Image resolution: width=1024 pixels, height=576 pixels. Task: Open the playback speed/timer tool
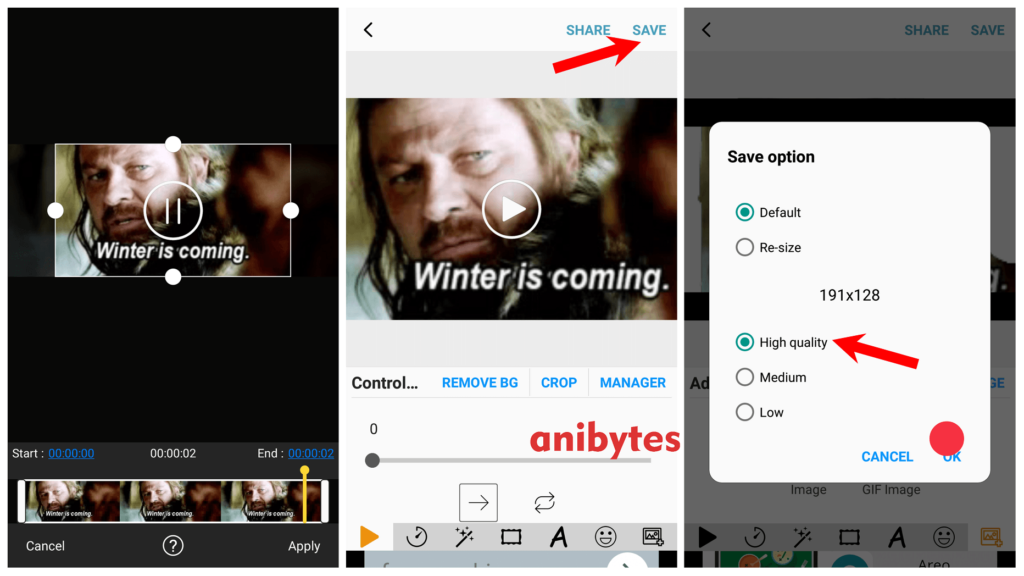click(417, 537)
